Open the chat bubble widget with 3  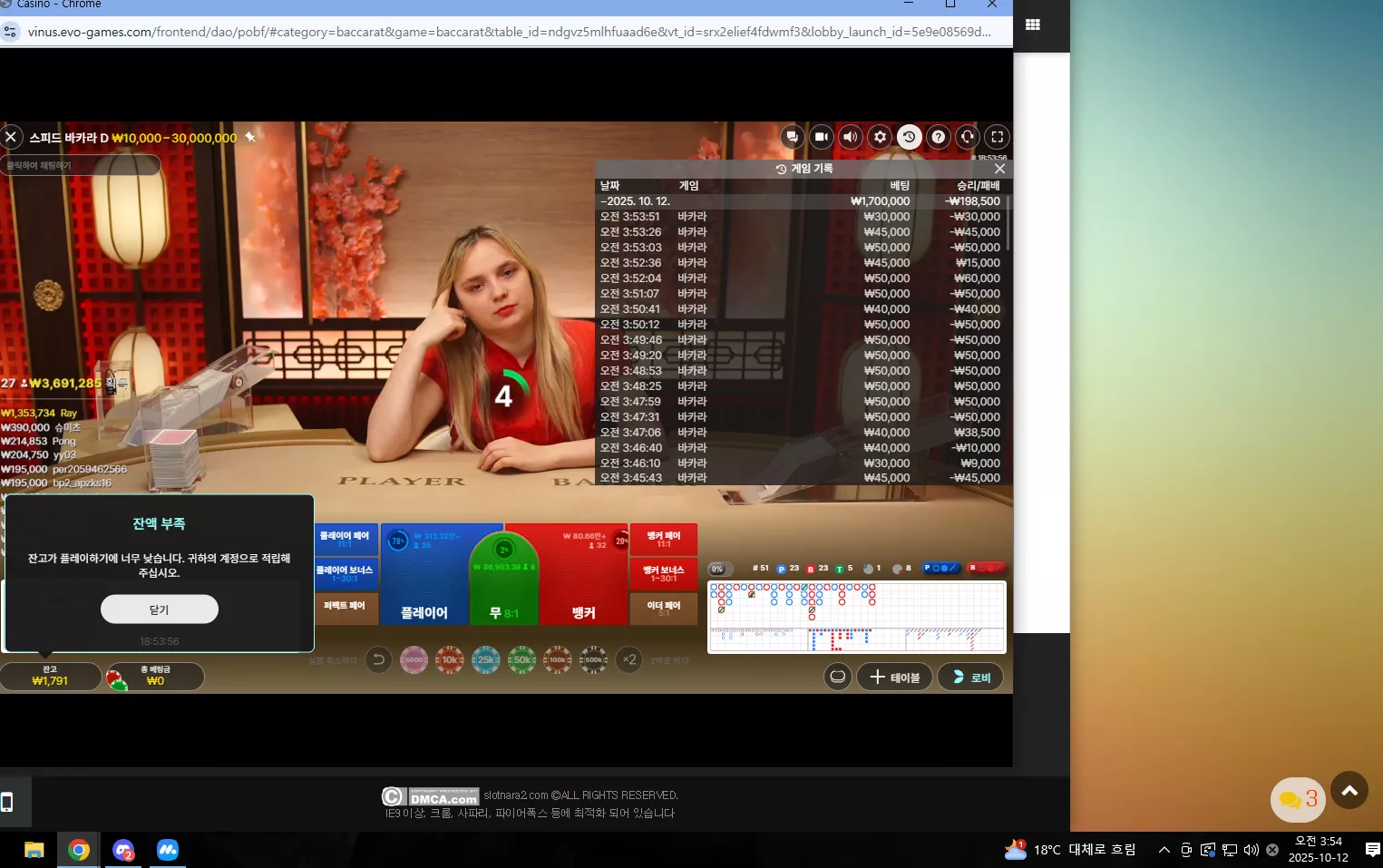(1298, 799)
